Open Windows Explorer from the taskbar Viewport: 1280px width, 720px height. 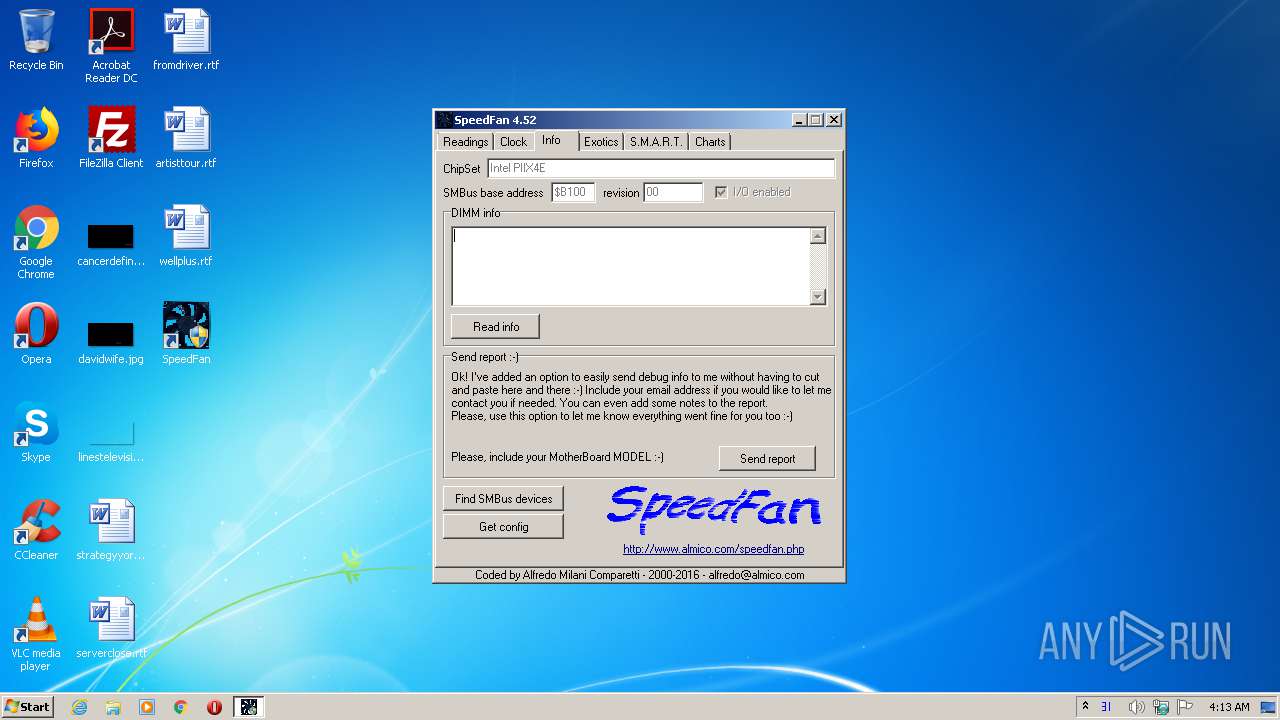(x=113, y=707)
